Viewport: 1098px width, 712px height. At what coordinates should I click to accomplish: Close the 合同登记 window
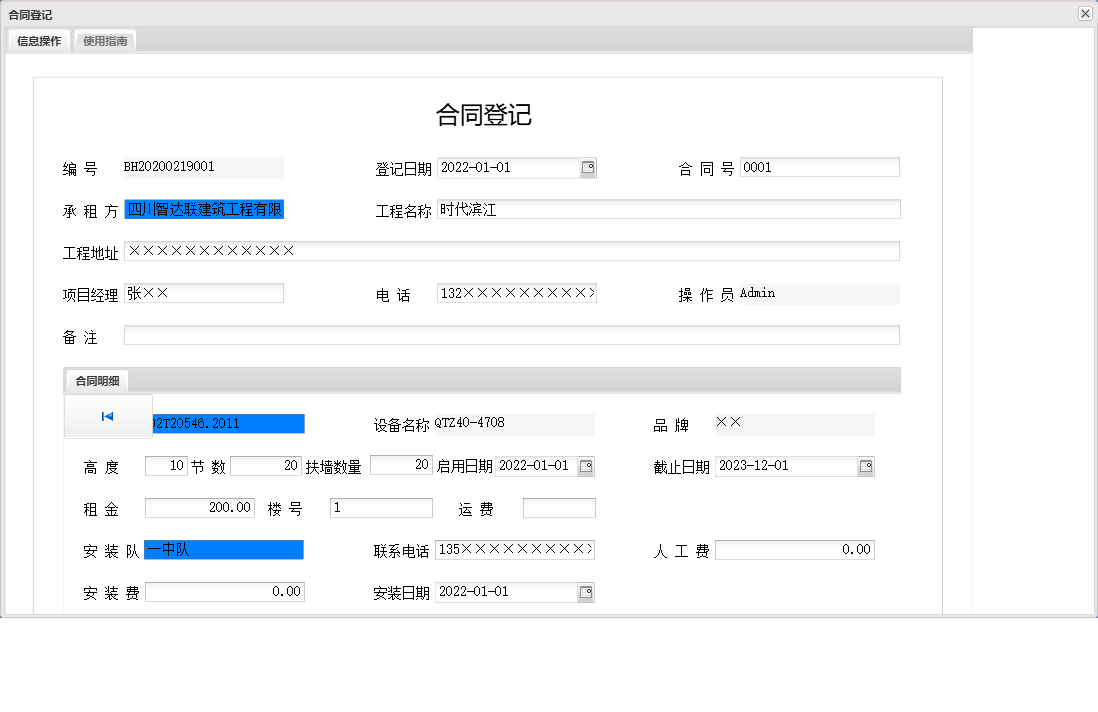[1084, 13]
